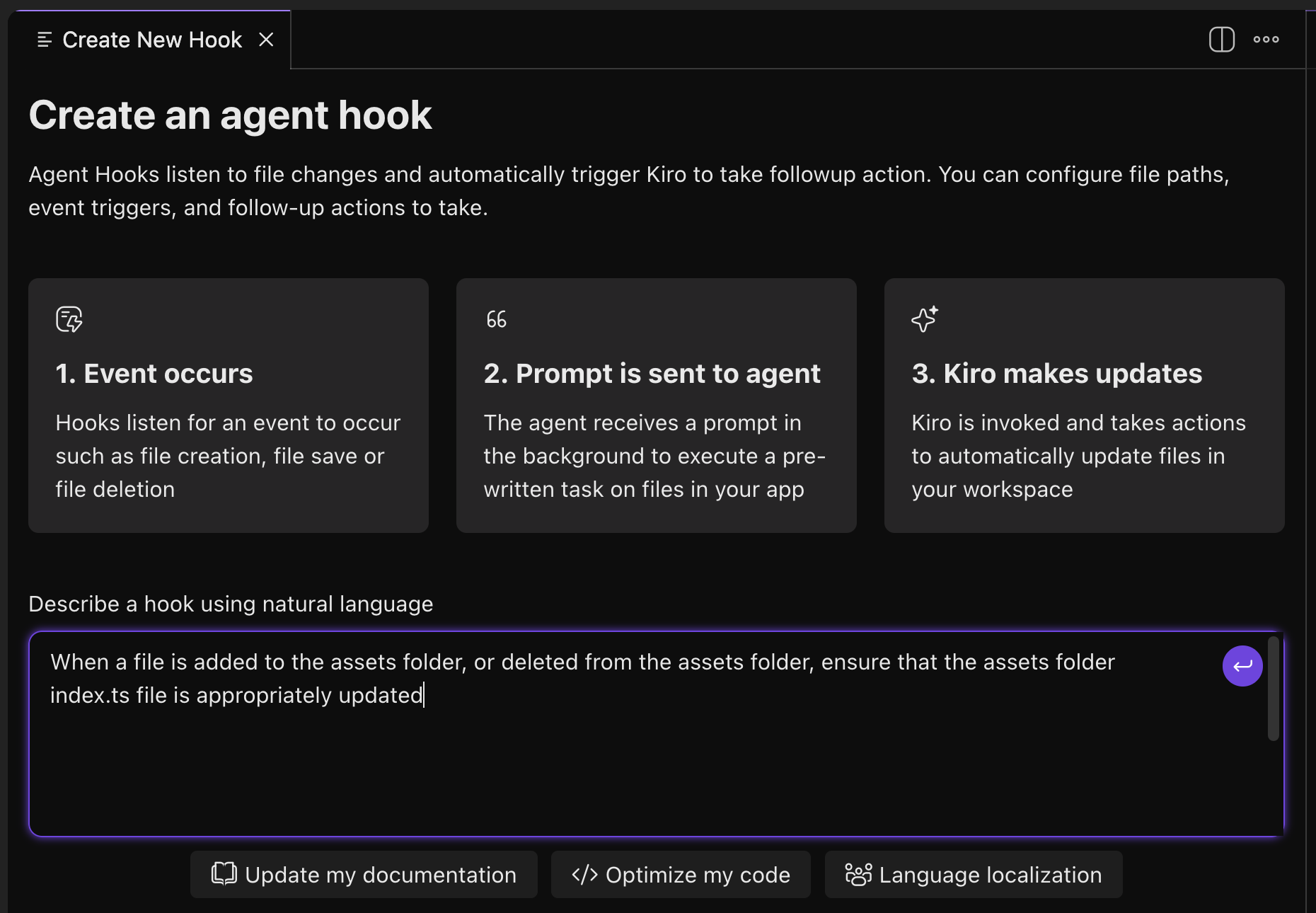Click the sparkle icon in Kiro updates card
This screenshot has width=1316, height=913.
tap(925, 319)
